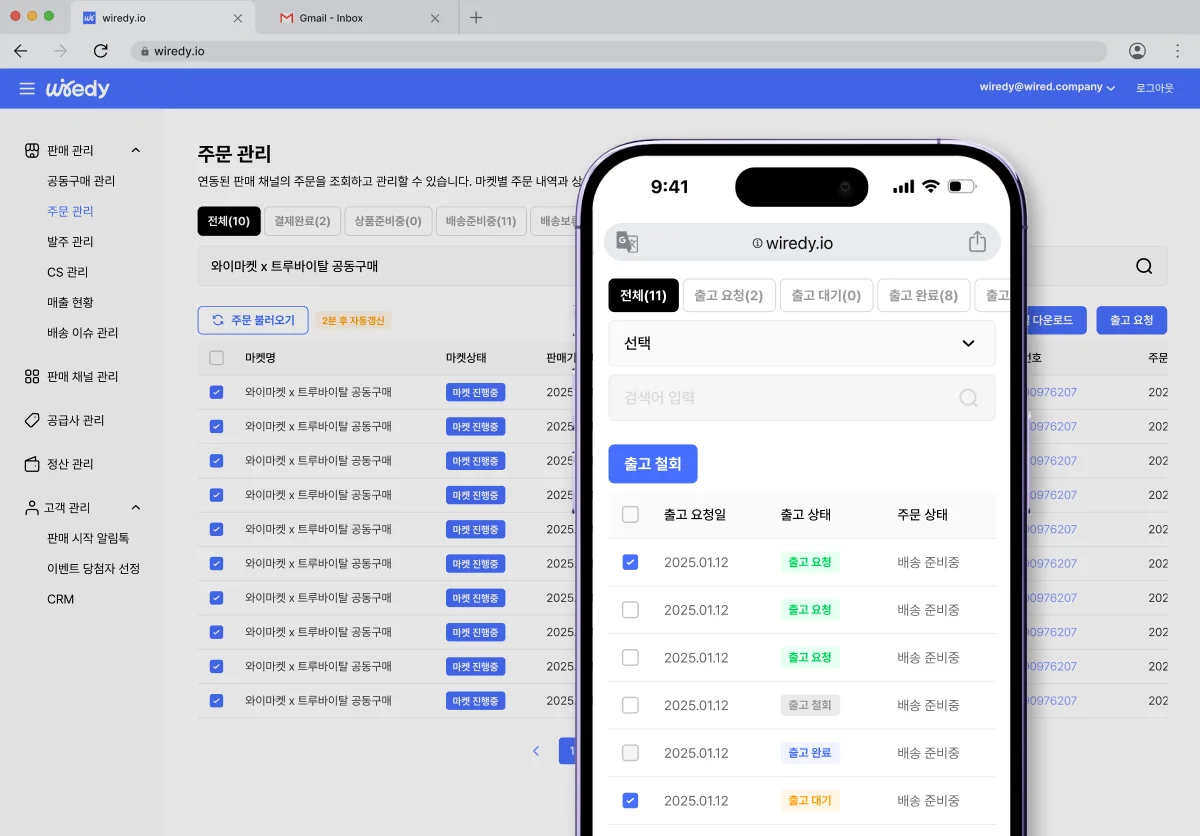Click the 주문 불러오기 button

[x=253, y=320]
